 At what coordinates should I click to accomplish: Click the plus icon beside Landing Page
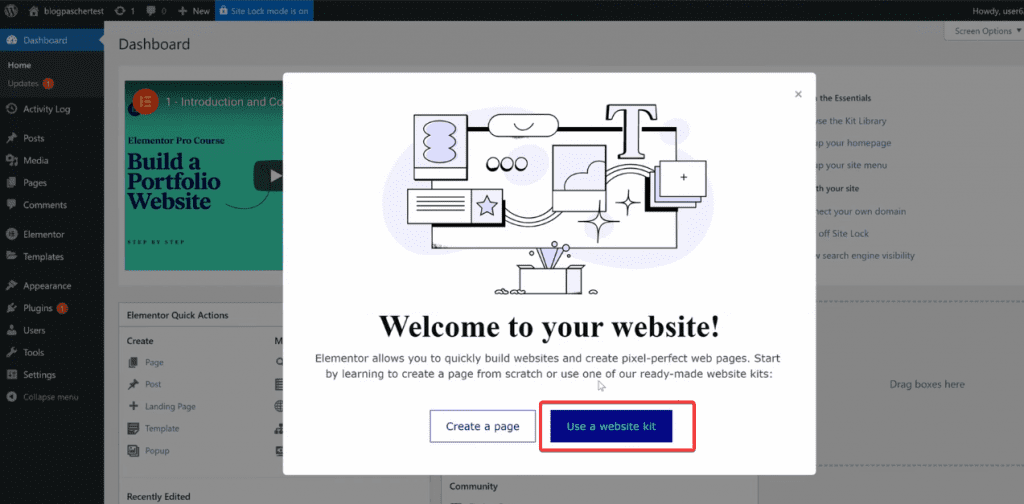tap(133, 406)
